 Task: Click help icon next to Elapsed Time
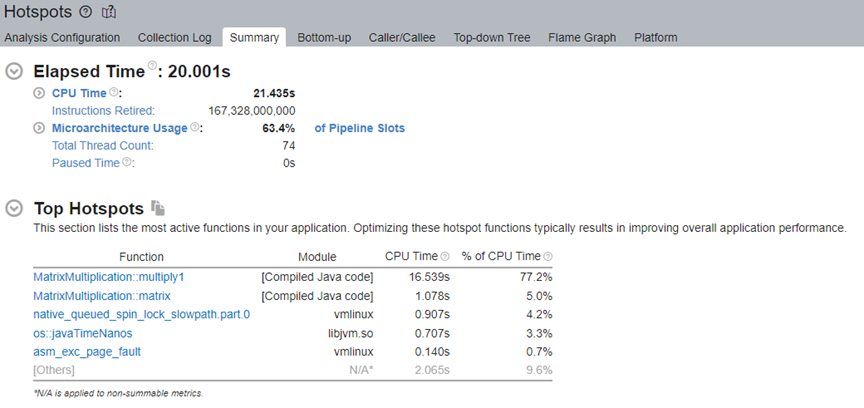tap(153, 67)
